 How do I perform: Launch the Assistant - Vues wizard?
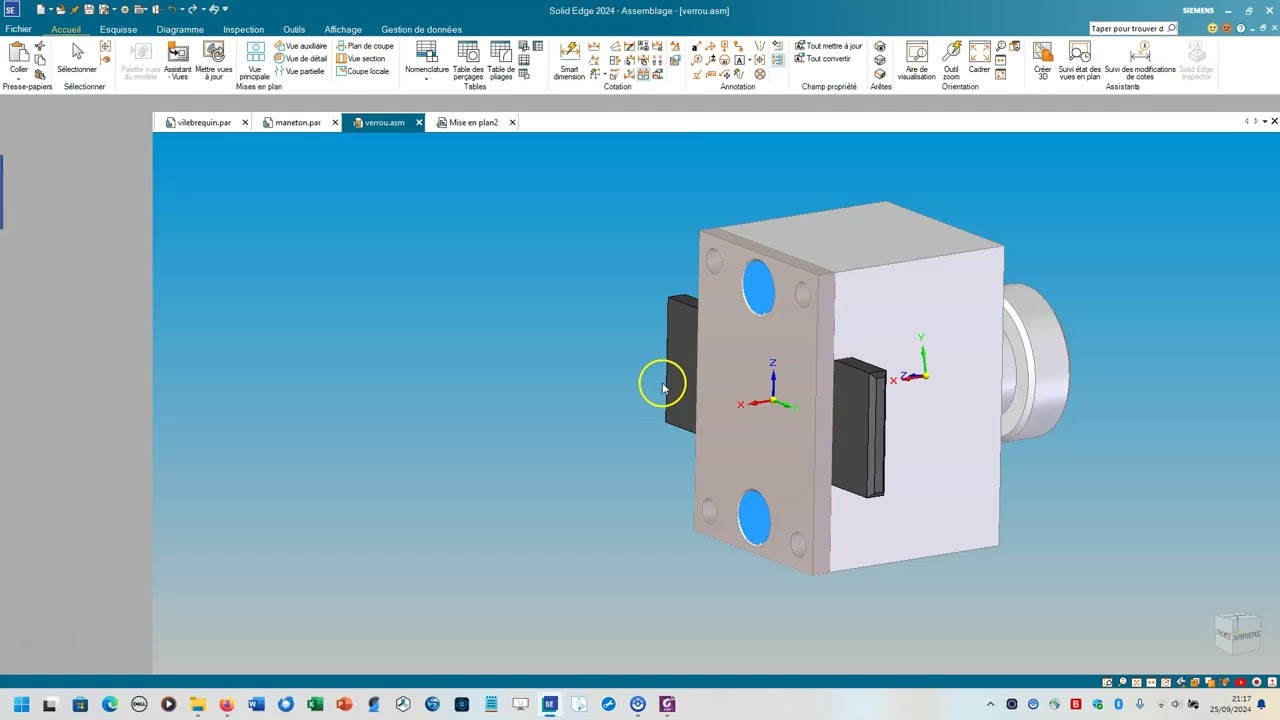tap(178, 61)
